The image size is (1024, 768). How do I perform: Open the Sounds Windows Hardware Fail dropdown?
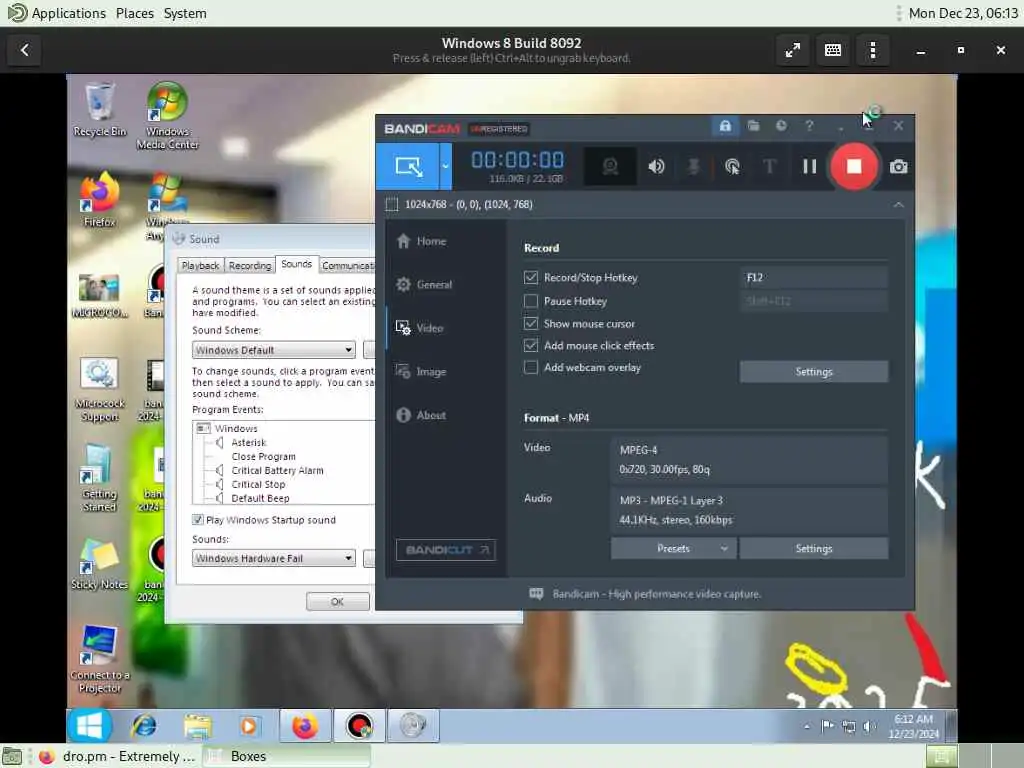(x=274, y=558)
